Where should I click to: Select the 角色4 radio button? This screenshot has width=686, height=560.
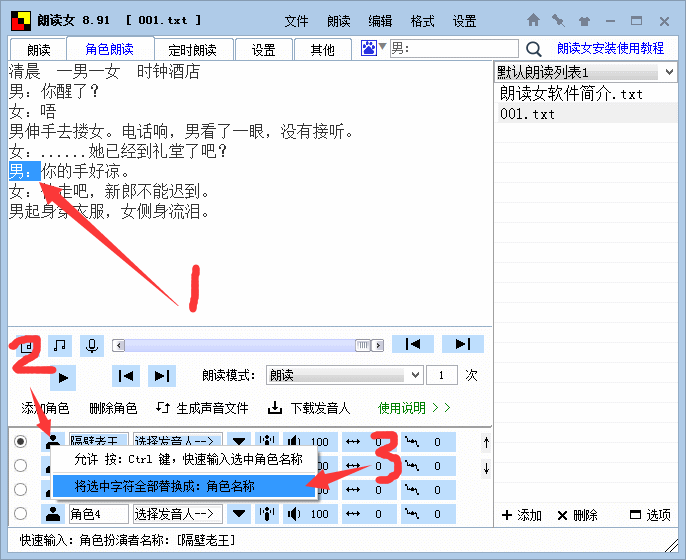[20, 514]
